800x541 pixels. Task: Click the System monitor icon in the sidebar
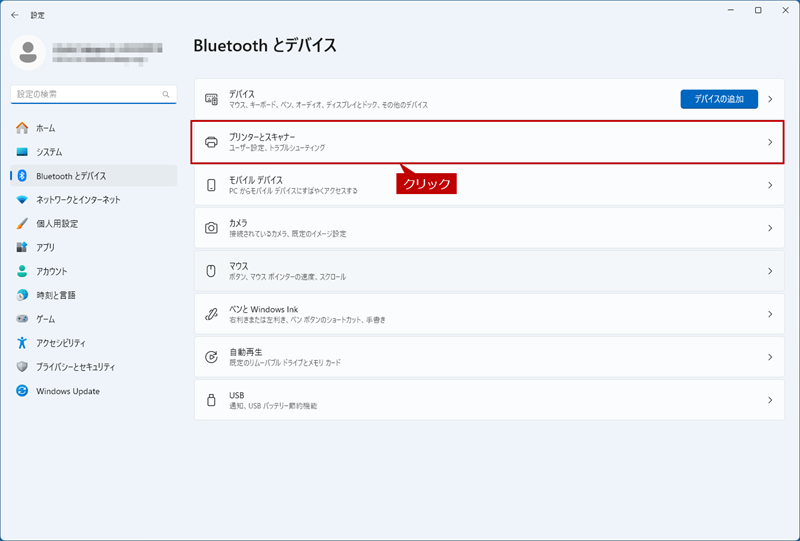[22, 152]
